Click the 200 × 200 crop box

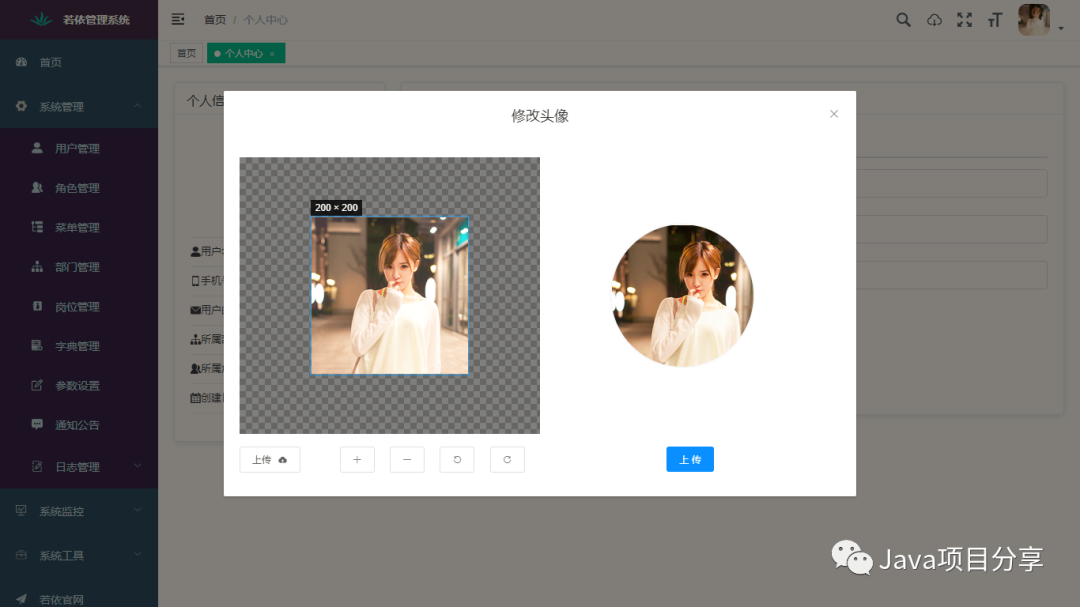[x=389, y=296]
